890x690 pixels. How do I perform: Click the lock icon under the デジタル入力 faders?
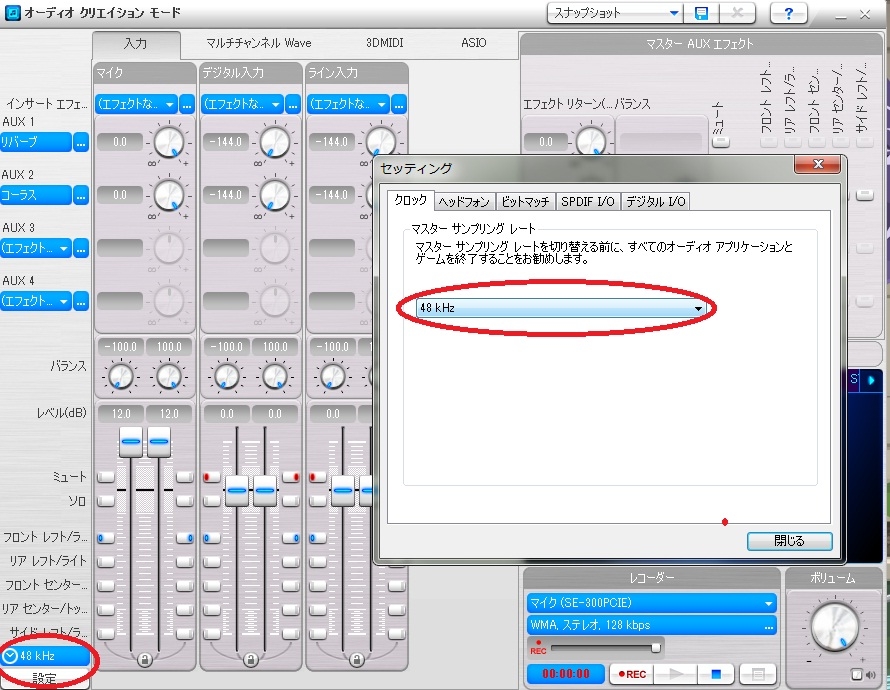pos(251,659)
